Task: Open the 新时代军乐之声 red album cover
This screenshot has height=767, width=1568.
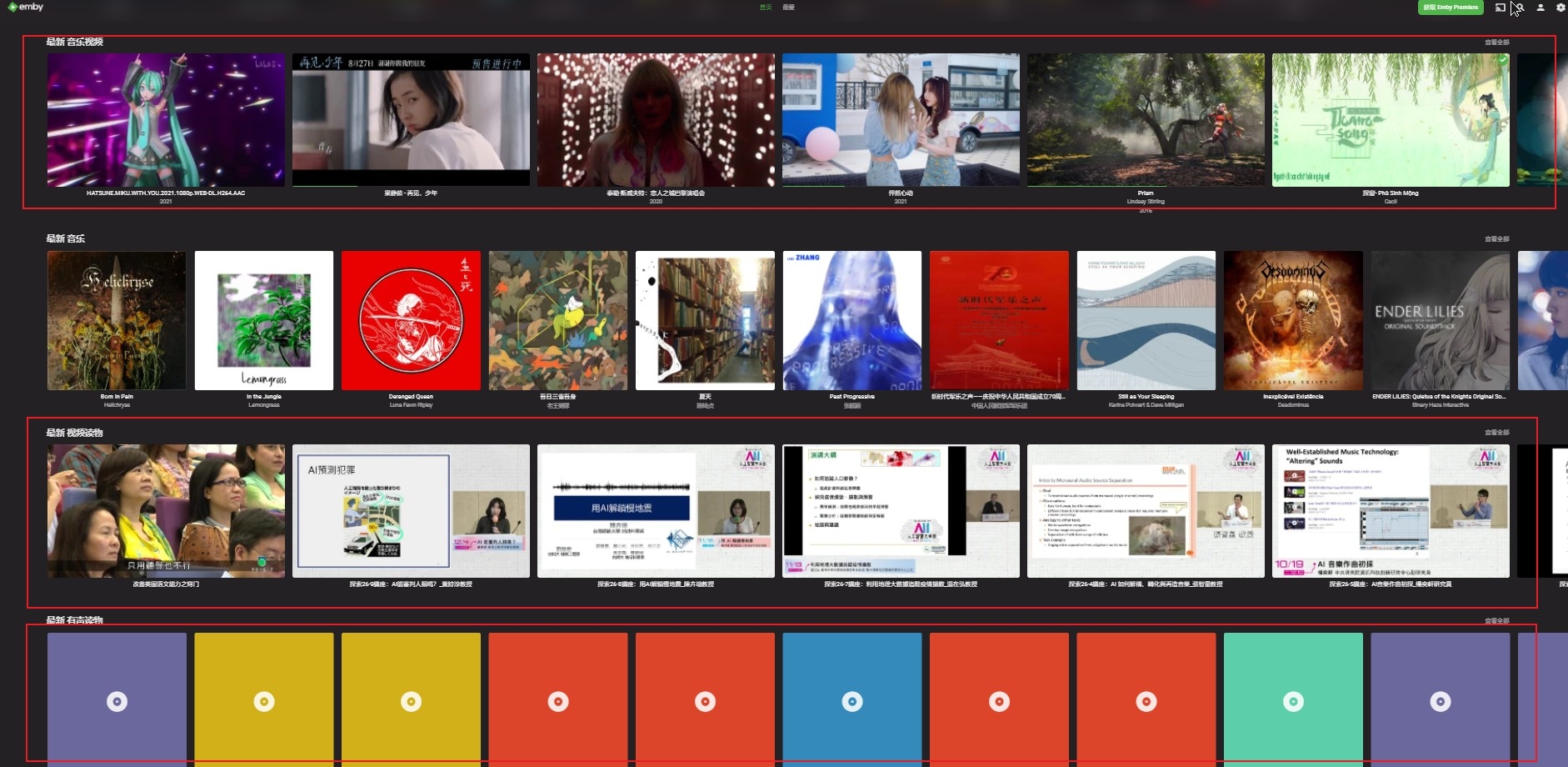Action: 999,320
